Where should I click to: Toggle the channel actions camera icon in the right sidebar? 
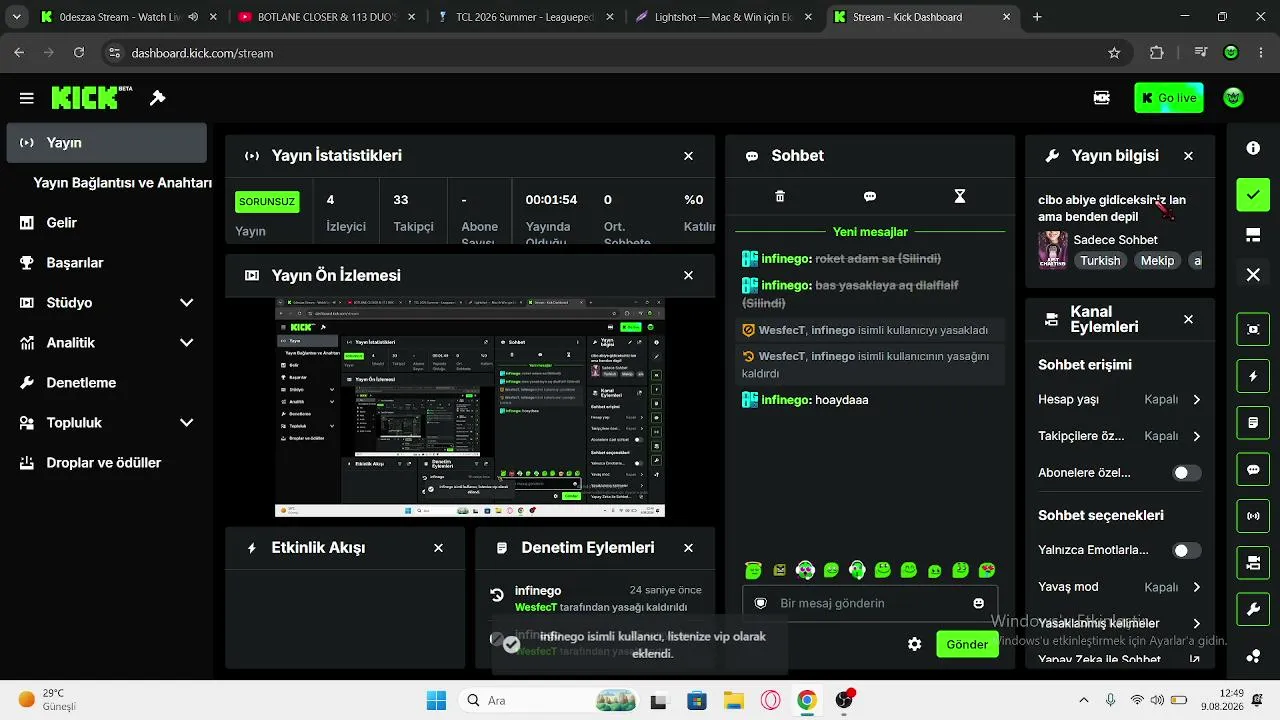pyautogui.click(x=1253, y=563)
